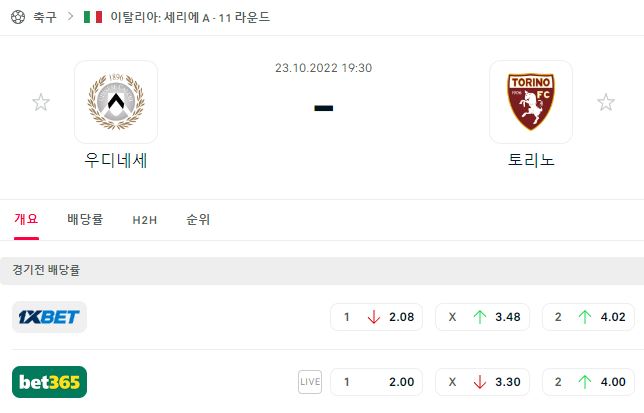644x413 pixels.
Task: Click the Italy flag icon
Action: point(93,17)
